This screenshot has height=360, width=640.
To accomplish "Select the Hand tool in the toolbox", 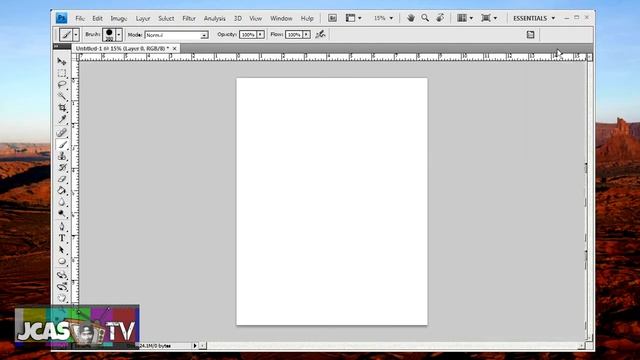I will pos(62,298).
